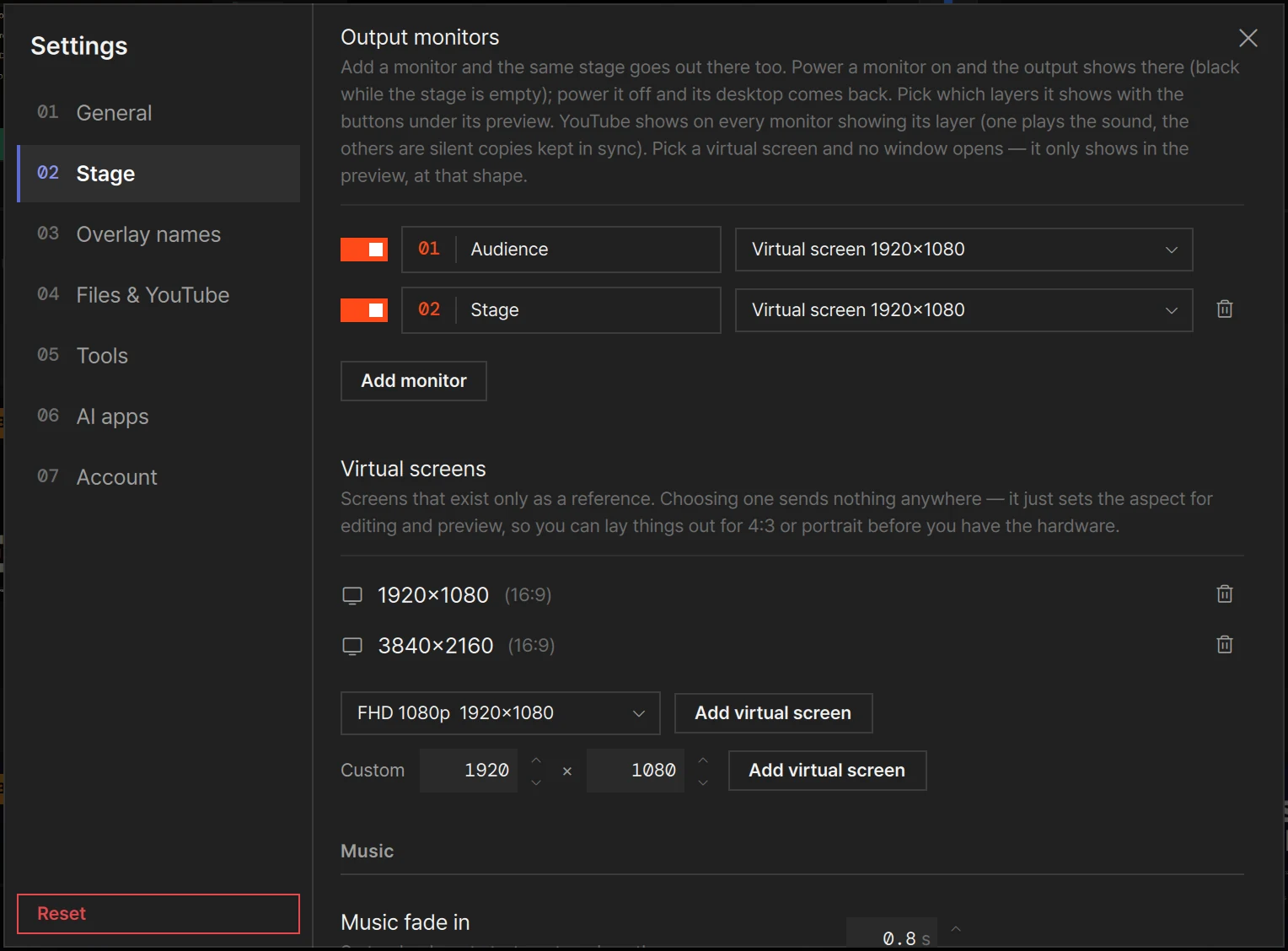Add virtual screen from custom dimensions
The width and height of the screenshot is (1288, 951).
click(827, 771)
